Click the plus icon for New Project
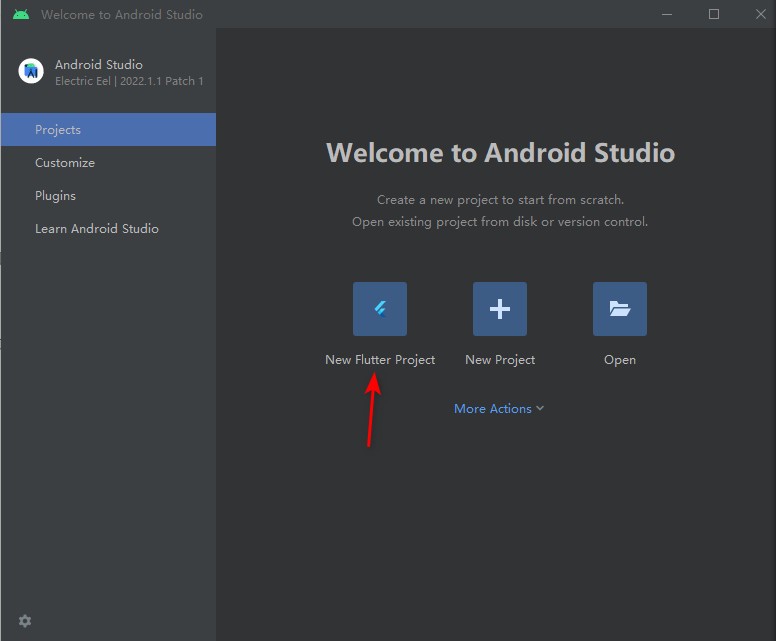Screen dimensions: 776x641 click(500, 309)
